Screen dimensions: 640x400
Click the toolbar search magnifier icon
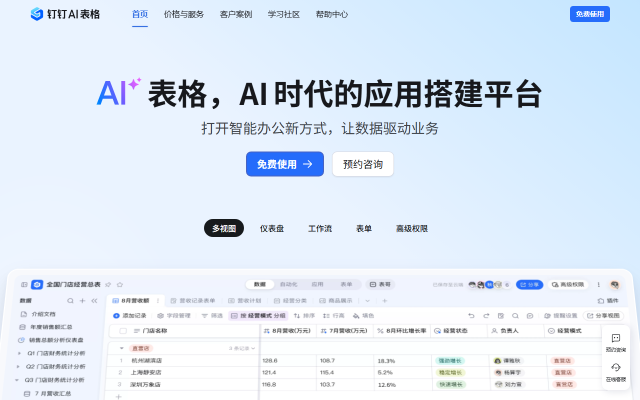(x=516, y=316)
